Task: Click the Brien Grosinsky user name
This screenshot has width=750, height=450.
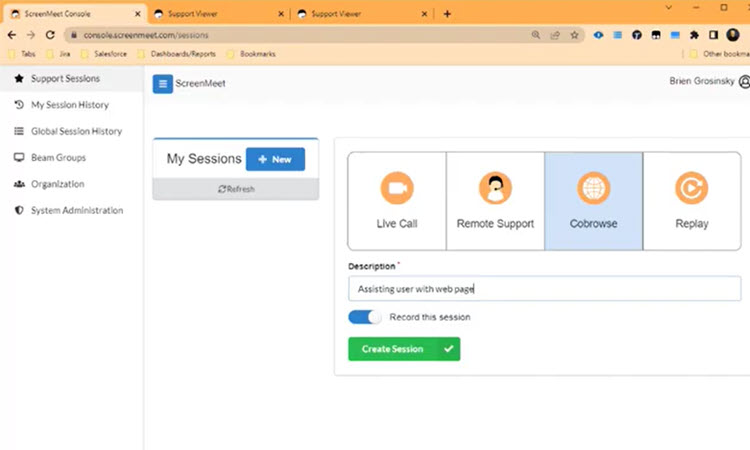Action: (702, 81)
